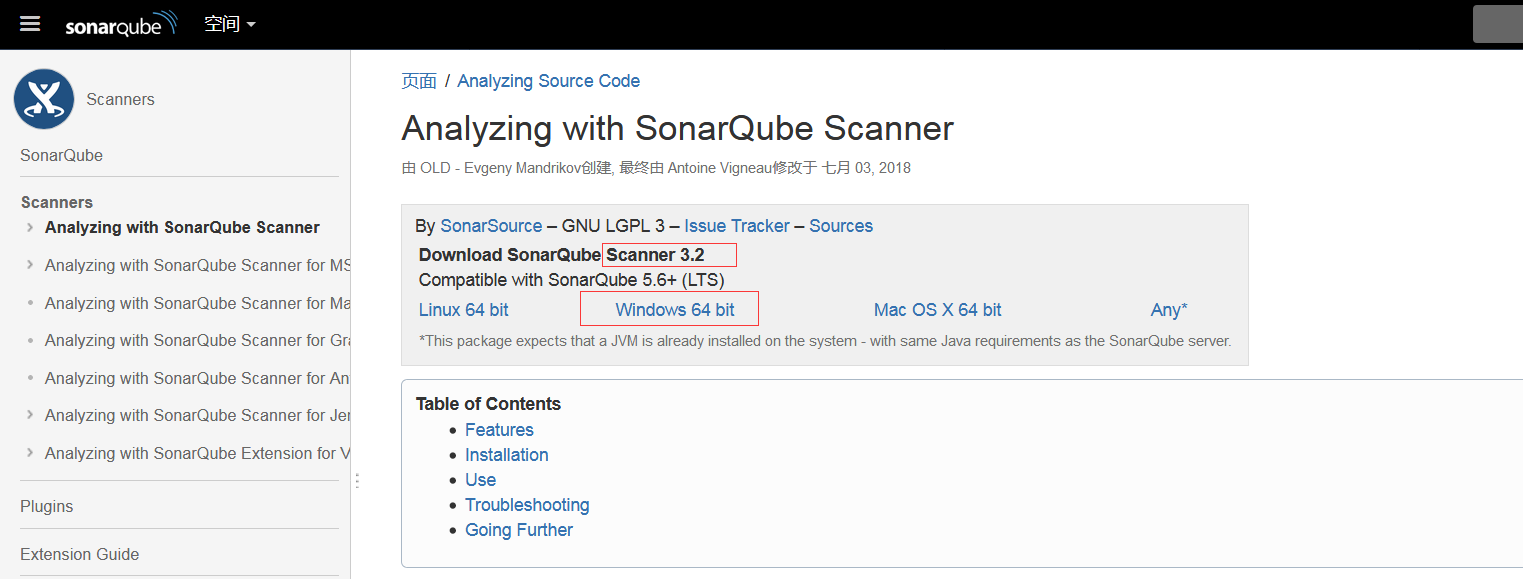Download the Linux 64 bit scanner
The image size is (1523, 579).
pyautogui.click(x=463, y=310)
